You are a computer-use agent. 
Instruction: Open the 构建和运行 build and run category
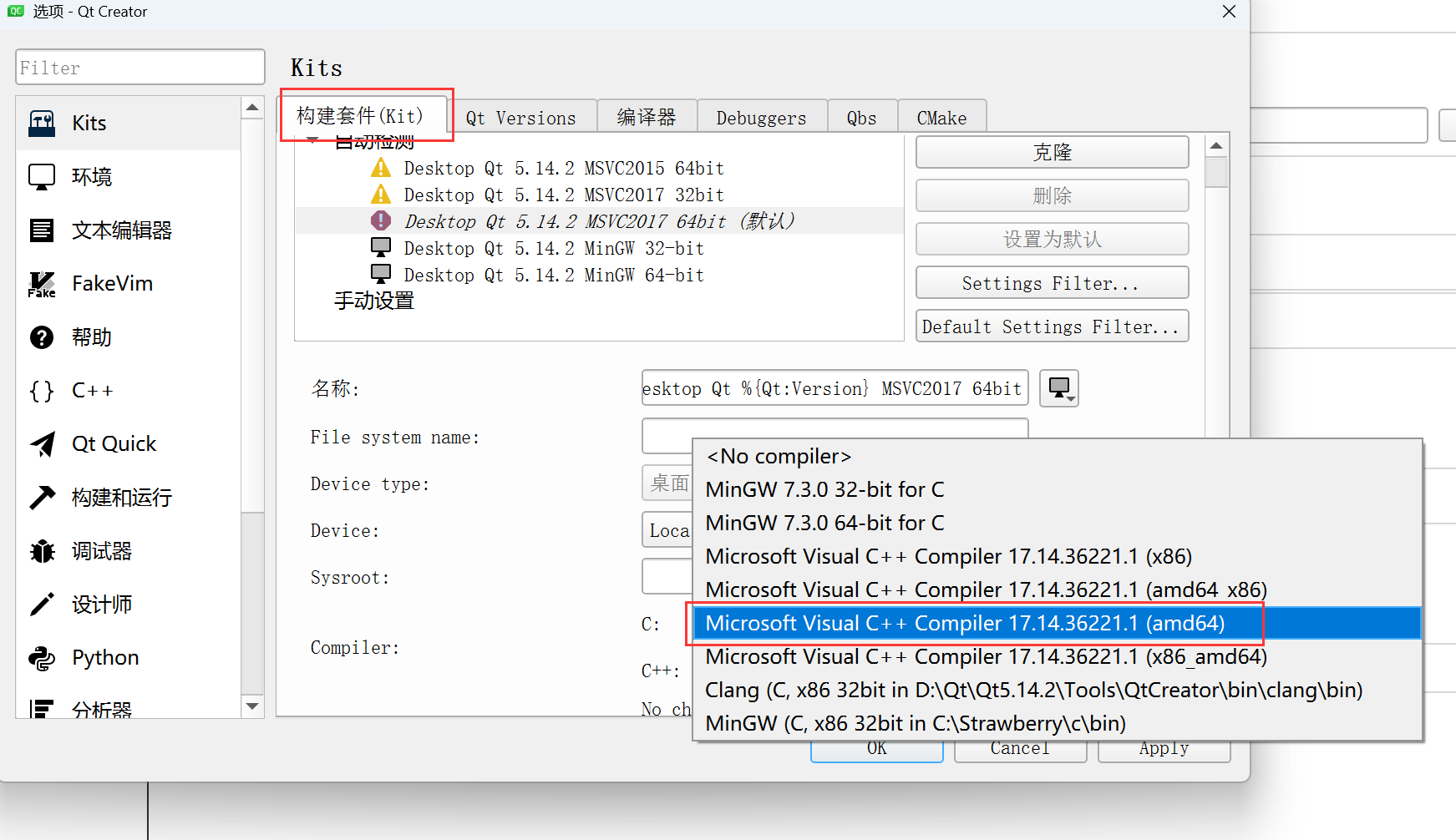(129, 498)
